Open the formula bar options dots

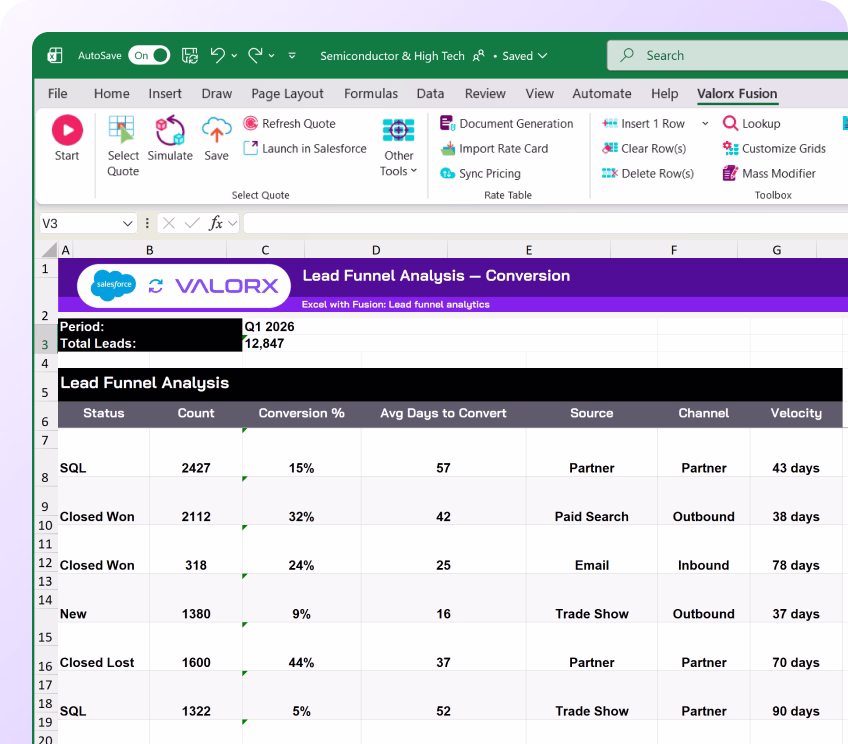(147, 223)
